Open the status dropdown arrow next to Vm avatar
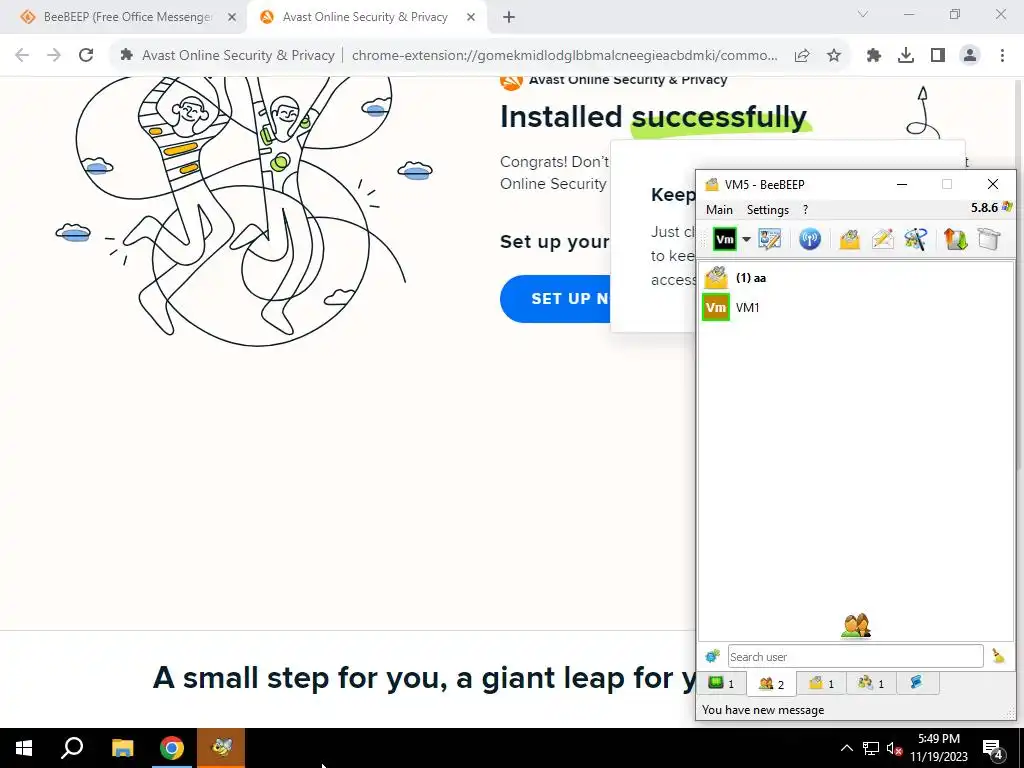The height and width of the screenshot is (768, 1024). (746, 239)
